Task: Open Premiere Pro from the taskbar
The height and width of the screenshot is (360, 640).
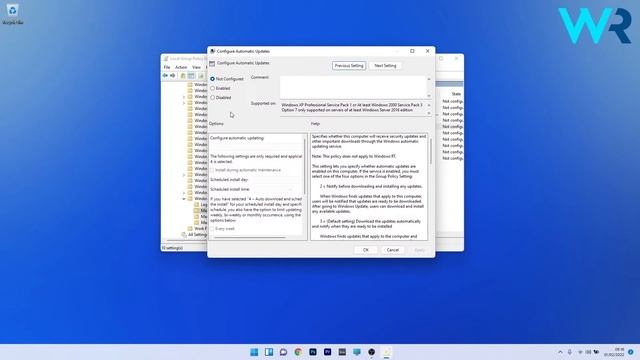Action: [327, 352]
